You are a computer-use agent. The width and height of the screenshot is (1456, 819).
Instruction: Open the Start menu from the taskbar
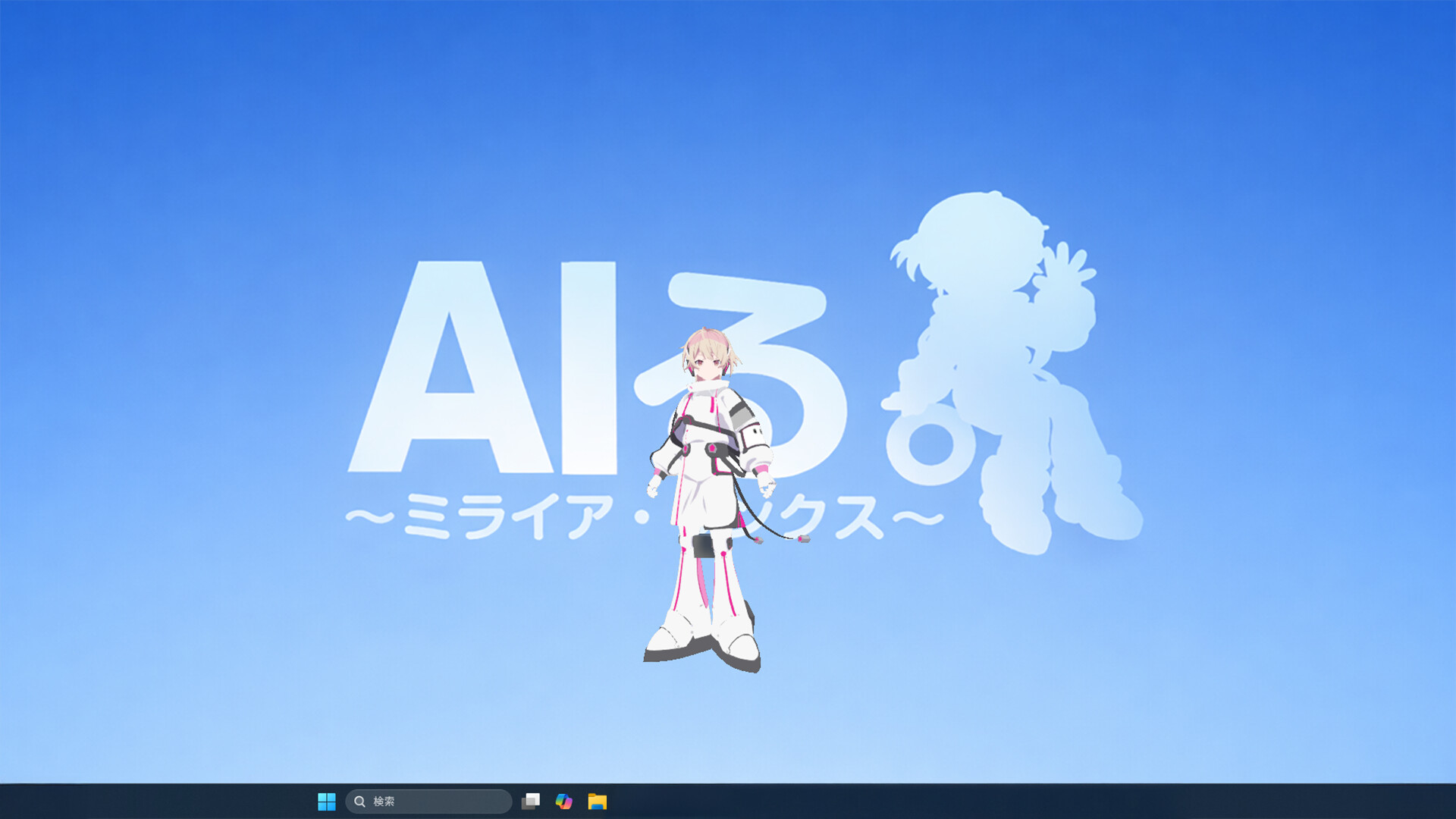pyautogui.click(x=328, y=801)
